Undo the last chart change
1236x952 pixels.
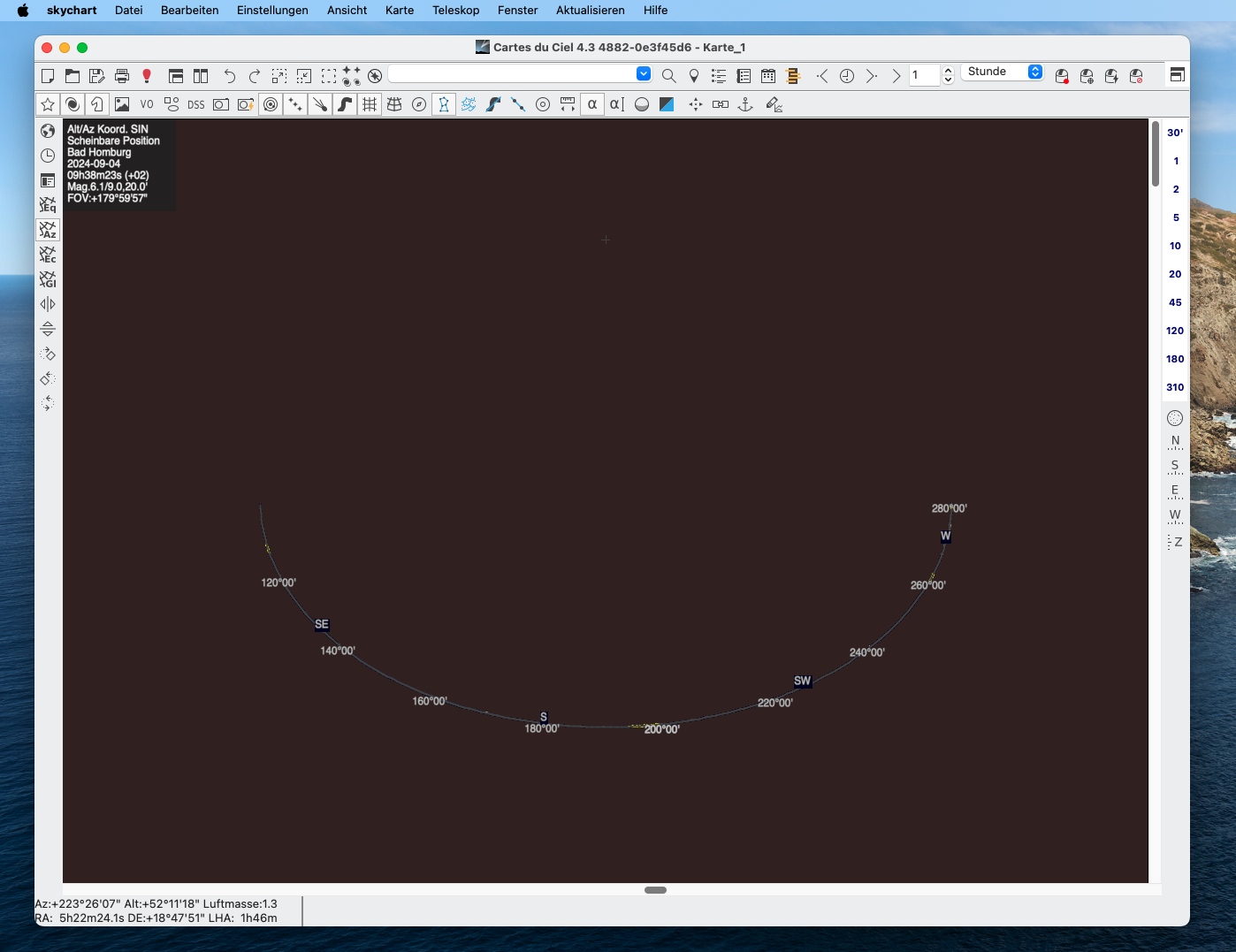coord(230,76)
